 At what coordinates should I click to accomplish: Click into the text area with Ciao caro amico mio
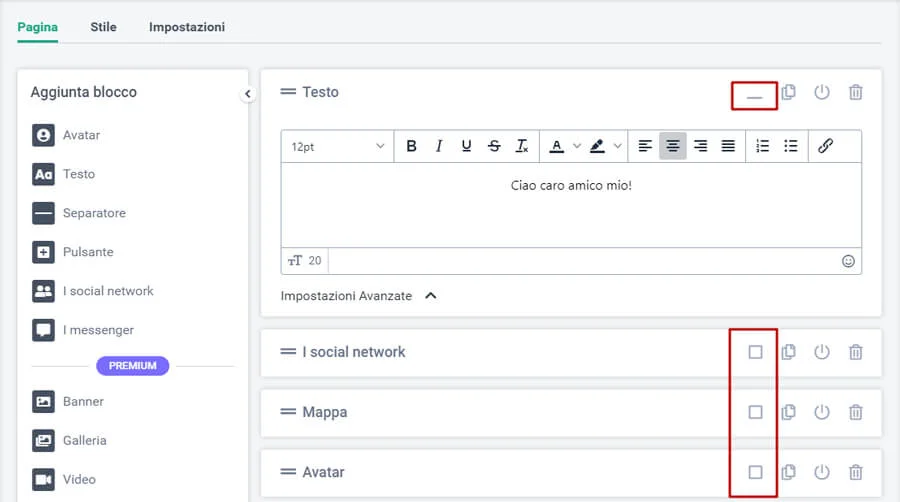pyautogui.click(x=570, y=205)
